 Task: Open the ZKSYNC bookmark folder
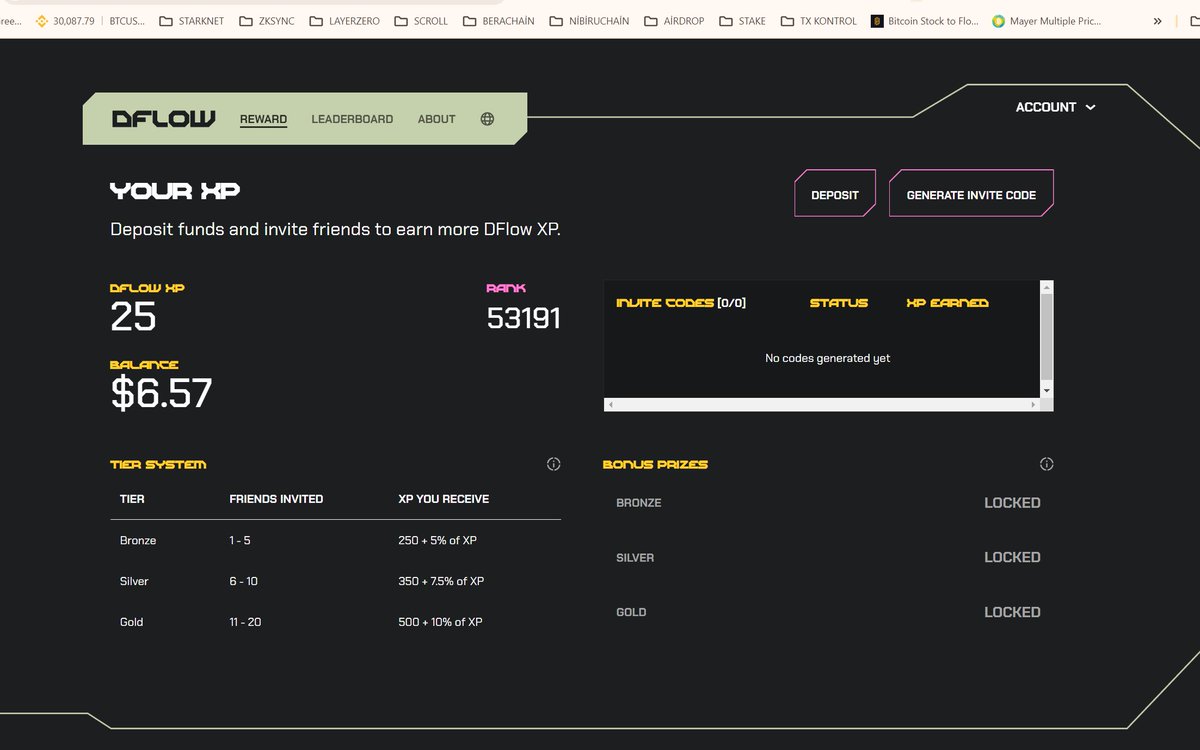pyautogui.click(x=266, y=21)
